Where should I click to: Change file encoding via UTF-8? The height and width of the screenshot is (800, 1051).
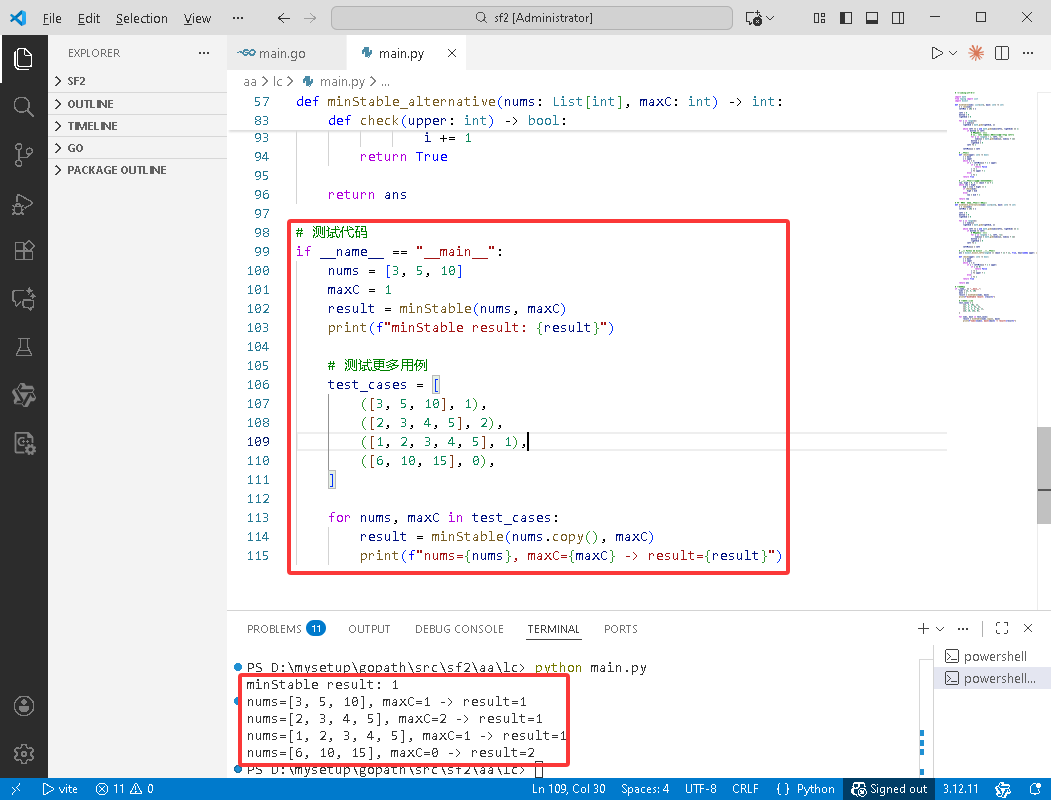pos(700,789)
